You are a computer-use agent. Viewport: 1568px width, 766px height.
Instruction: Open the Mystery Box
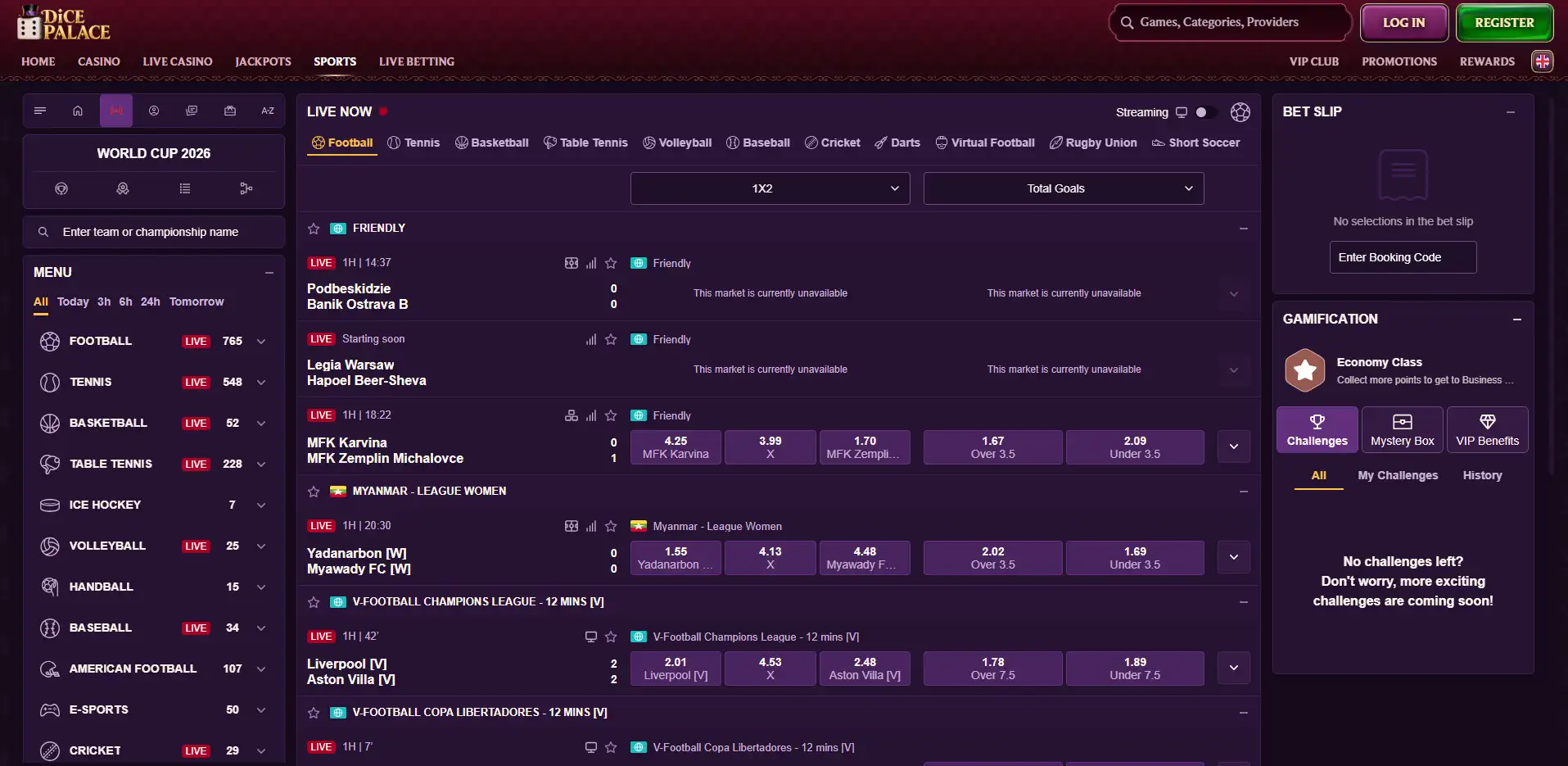tap(1403, 430)
